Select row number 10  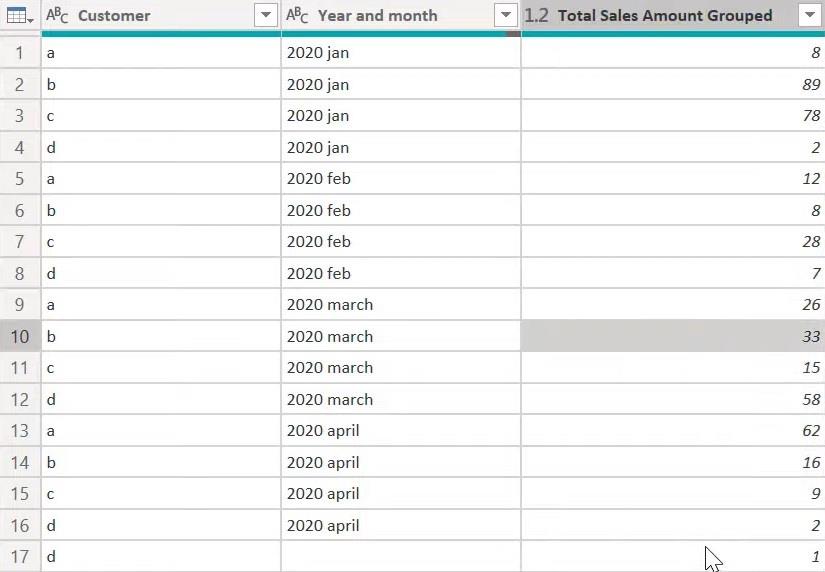[x=20, y=336]
